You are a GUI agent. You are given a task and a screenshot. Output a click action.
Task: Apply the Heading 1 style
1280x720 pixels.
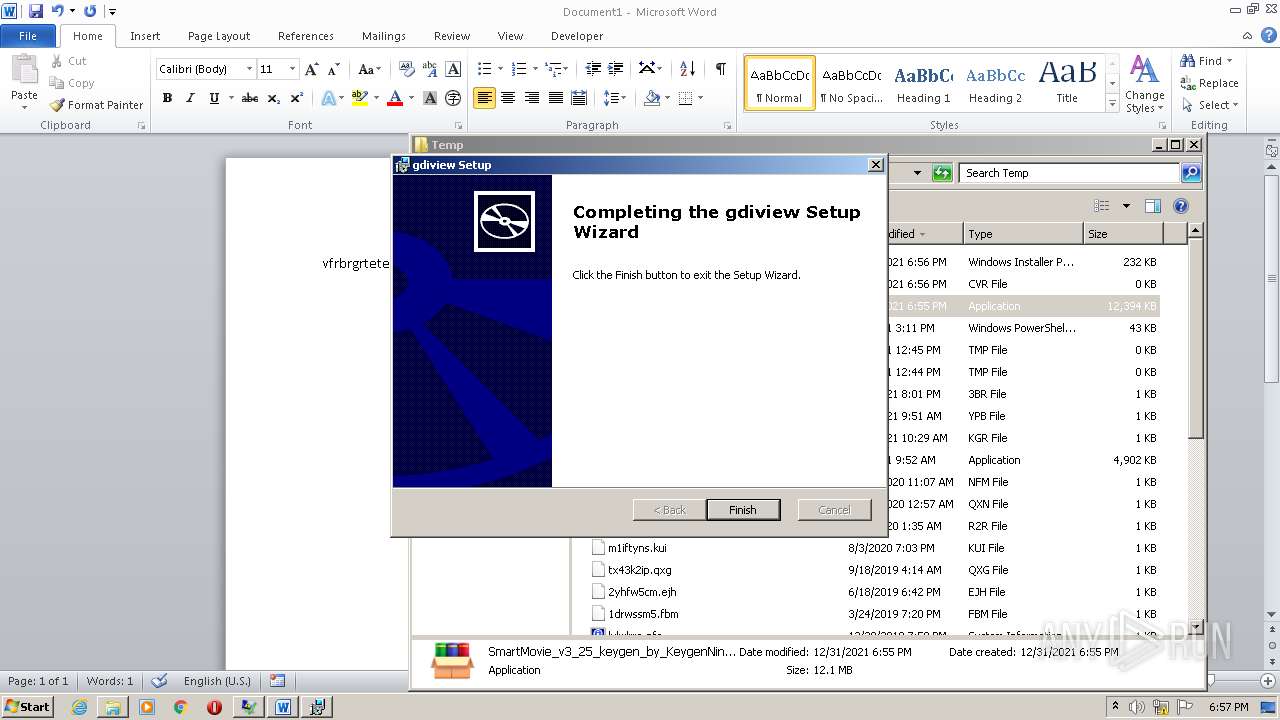pos(924,83)
